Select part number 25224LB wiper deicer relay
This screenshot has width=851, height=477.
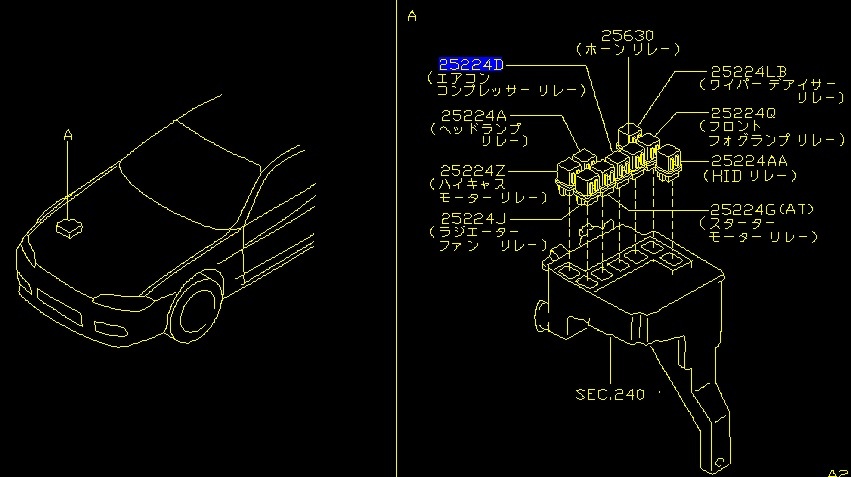click(748, 72)
